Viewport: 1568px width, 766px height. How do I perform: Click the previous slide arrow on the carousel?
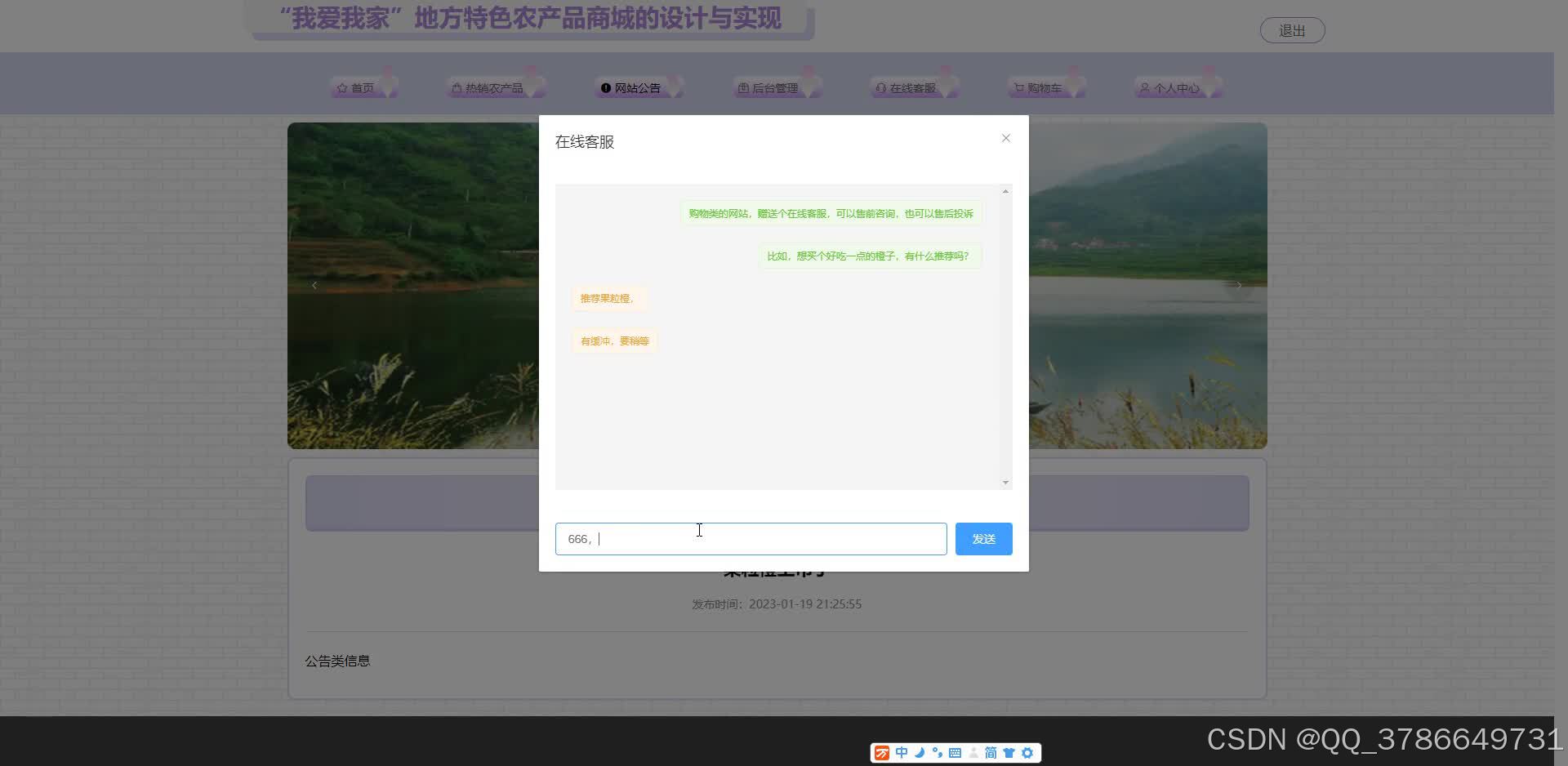314,285
